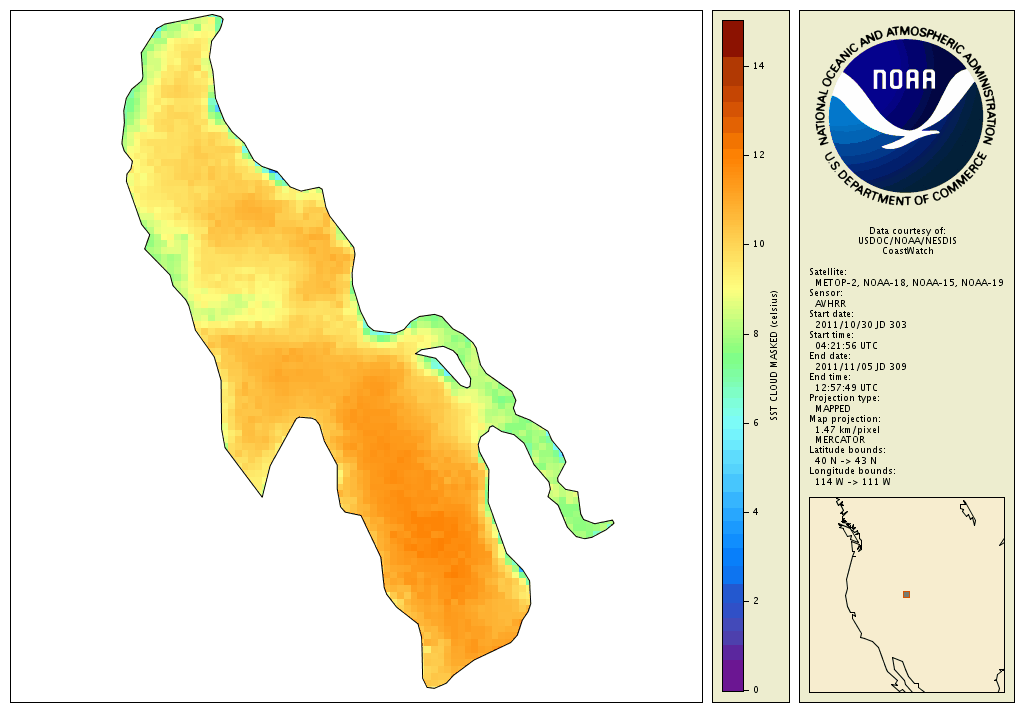The image size is (1024, 712).
Task: Click the 'End date:' label
Action: pyautogui.click(x=829, y=356)
